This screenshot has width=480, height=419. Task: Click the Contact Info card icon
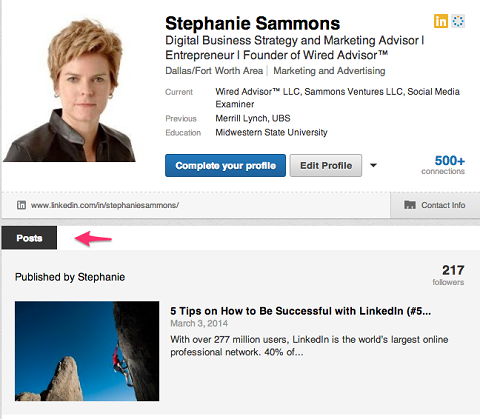pos(410,205)
